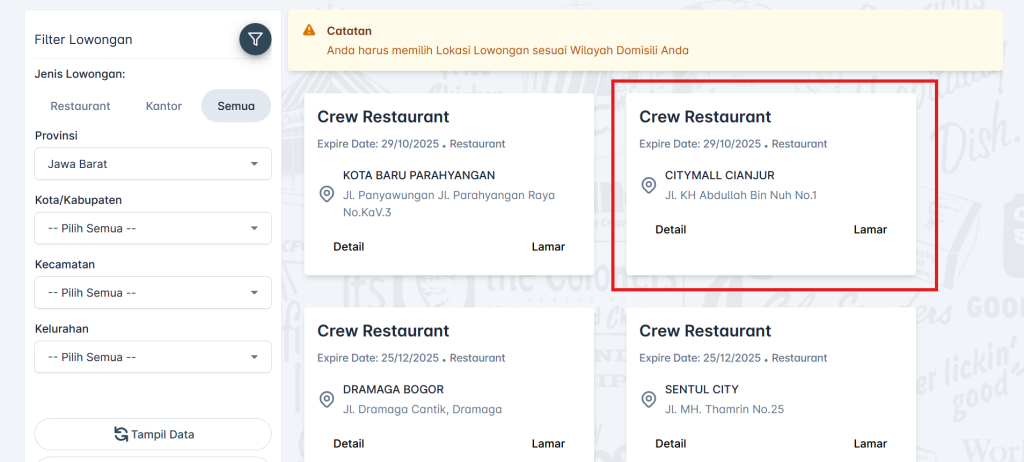Open Detail for Kota Baru Parahyangan job
1024x462 pixels.
(348, 247)
